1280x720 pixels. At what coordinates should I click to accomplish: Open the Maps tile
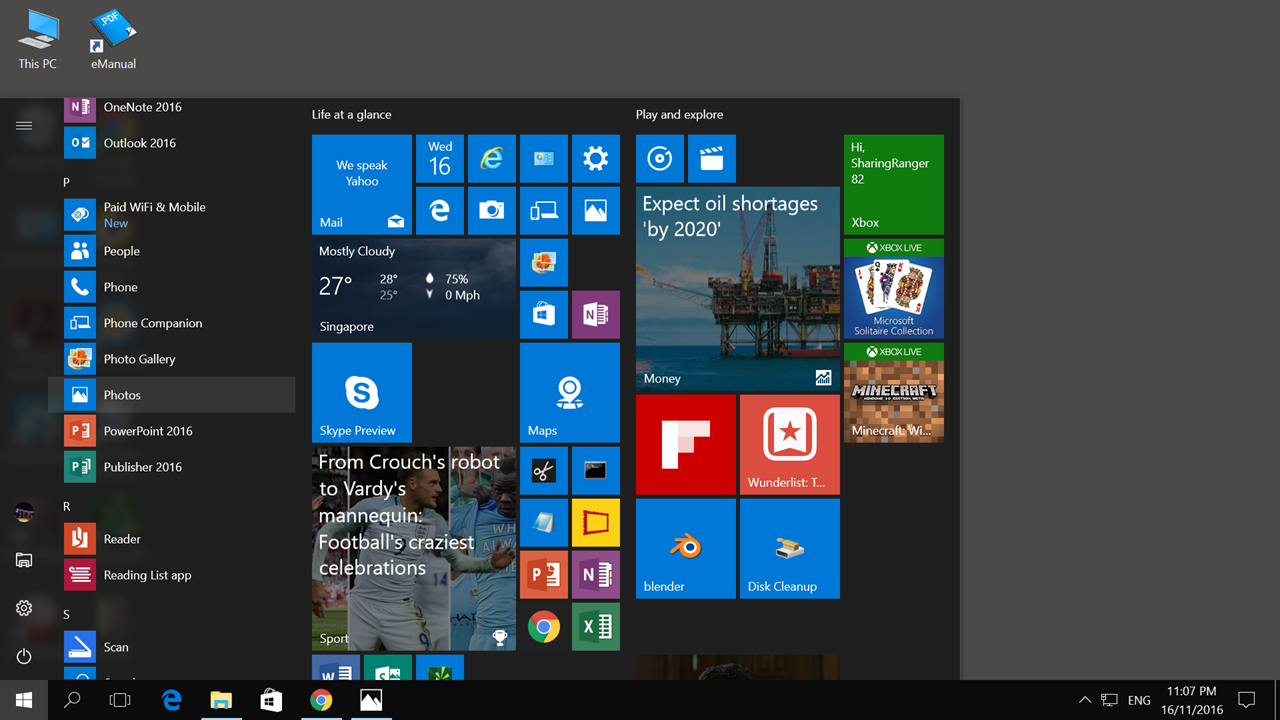[x=570, y=393]
